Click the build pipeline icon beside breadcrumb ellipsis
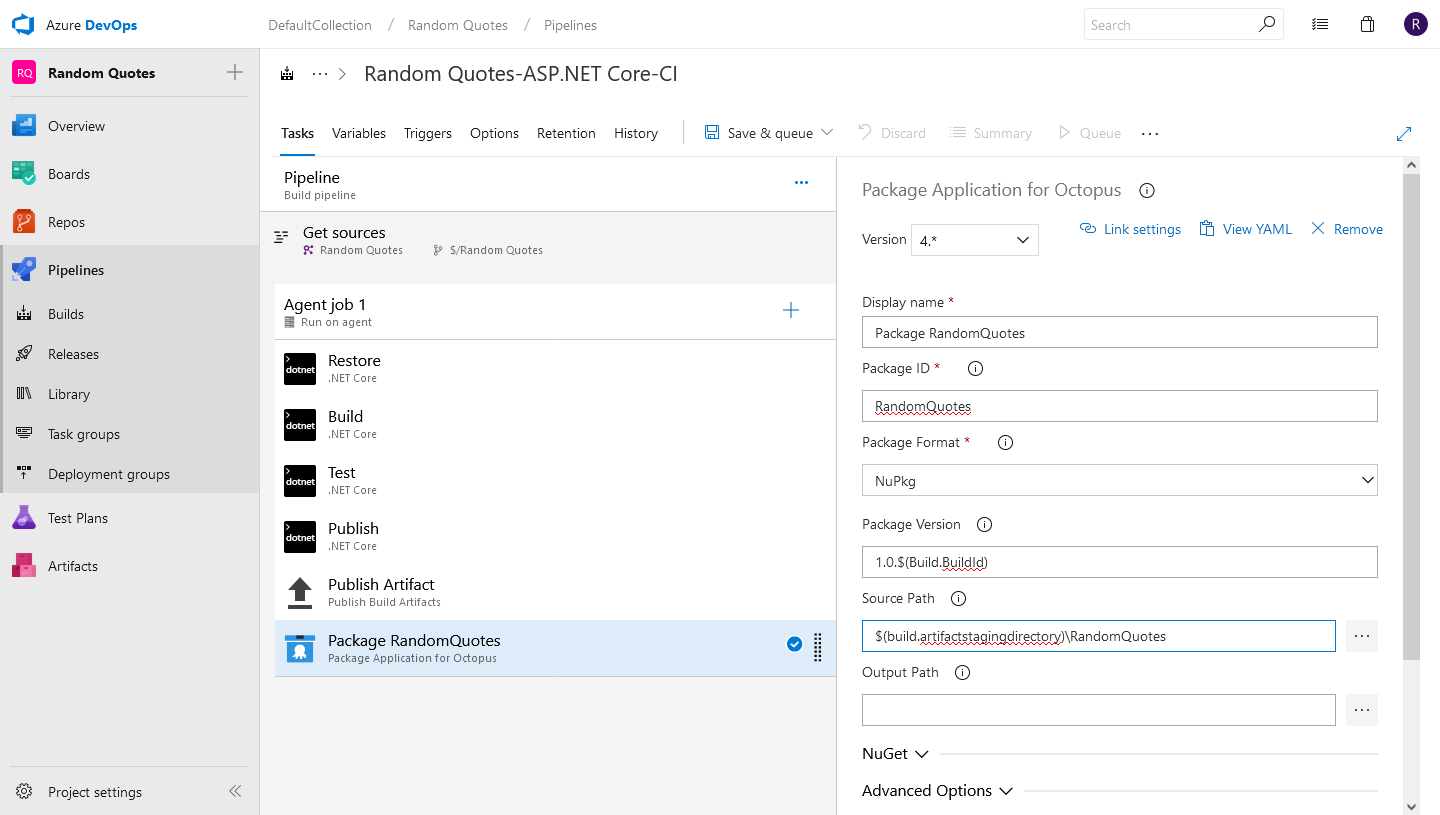 (288, 74)
